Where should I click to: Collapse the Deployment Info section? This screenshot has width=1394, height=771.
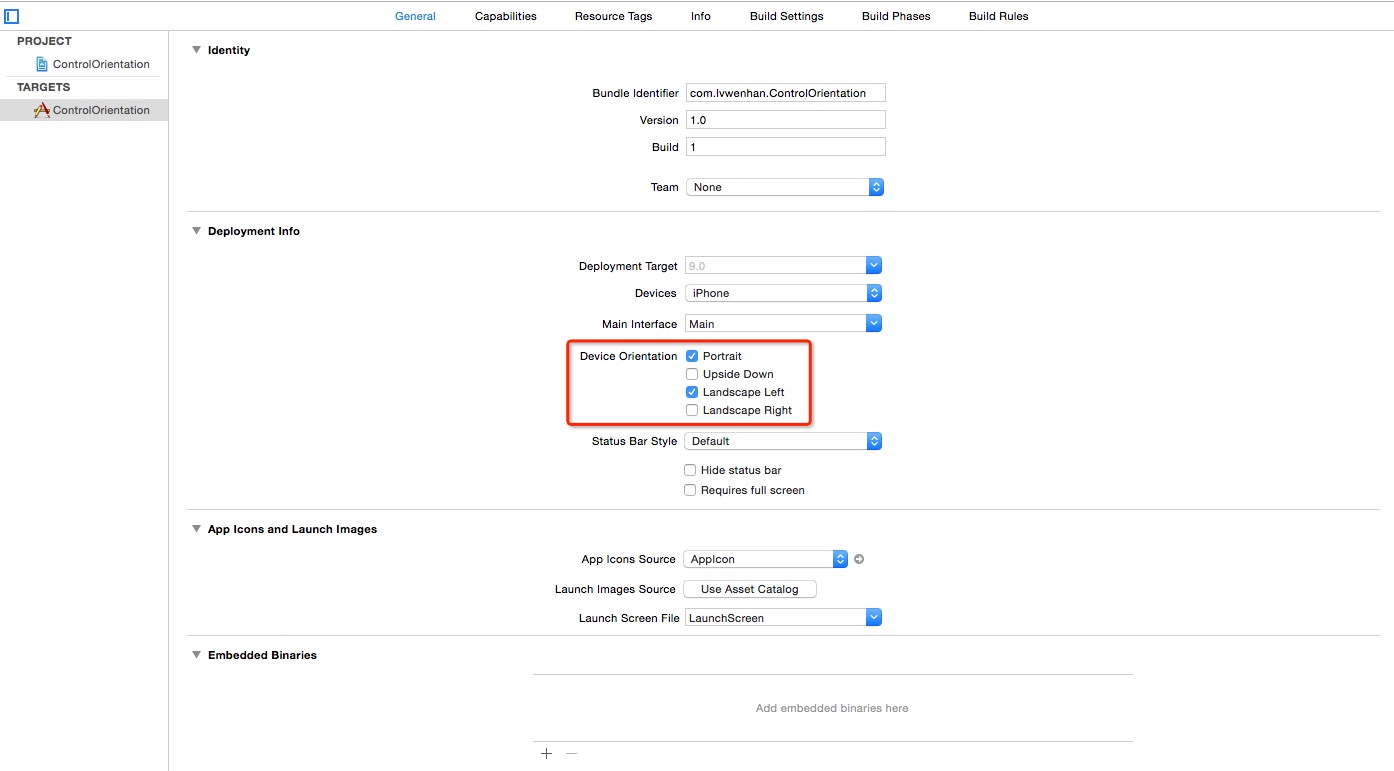pyautogui.click(x=196, y=231)
